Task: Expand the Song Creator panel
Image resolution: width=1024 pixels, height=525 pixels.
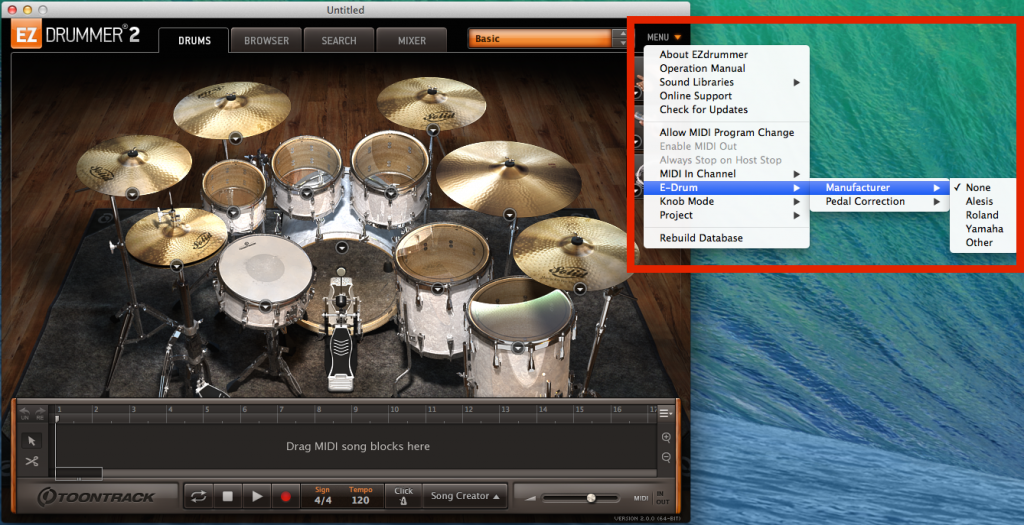Action: click(465, 496)
